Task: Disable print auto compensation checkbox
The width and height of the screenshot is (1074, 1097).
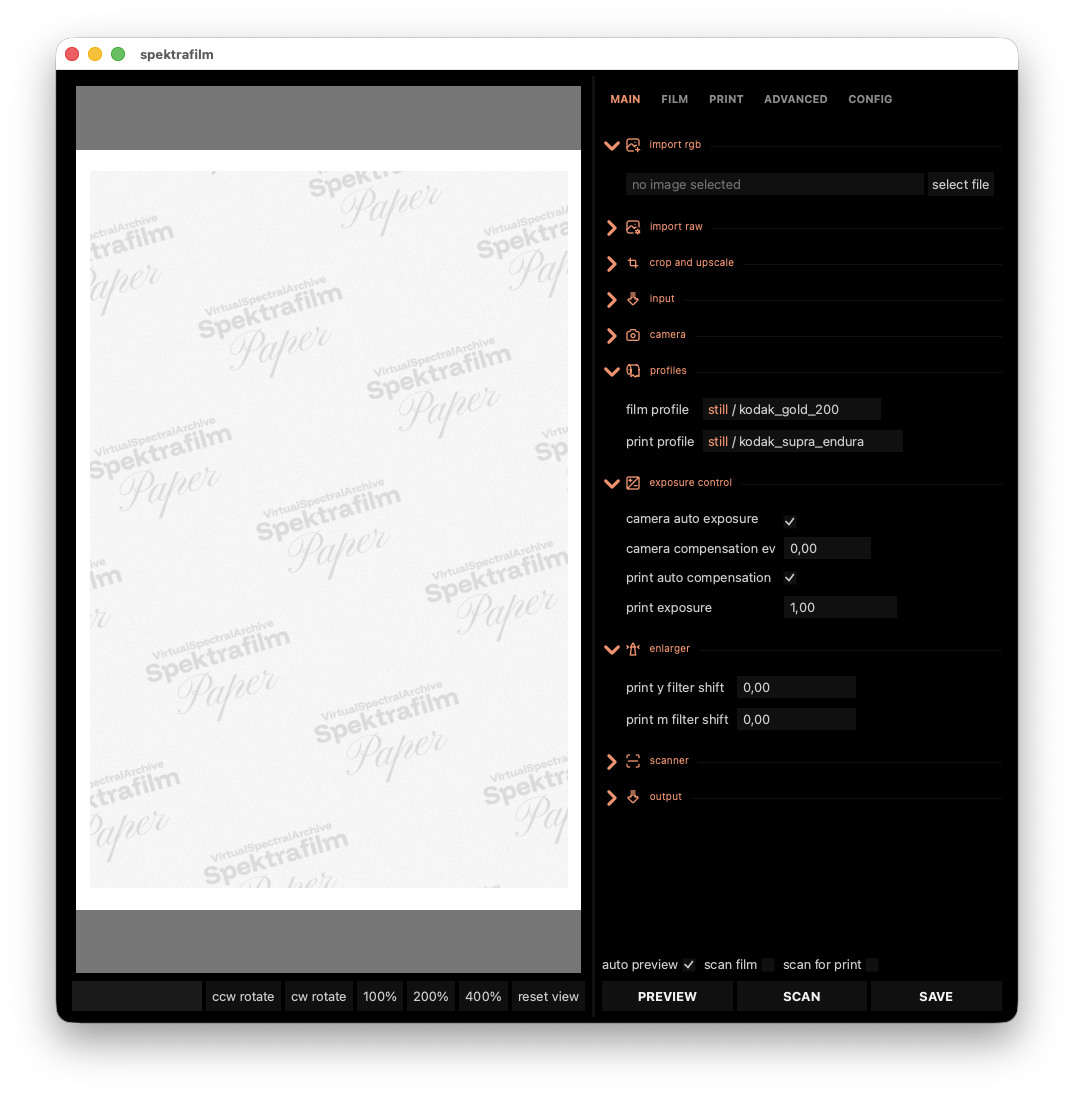Action: [x=789, y=578]
